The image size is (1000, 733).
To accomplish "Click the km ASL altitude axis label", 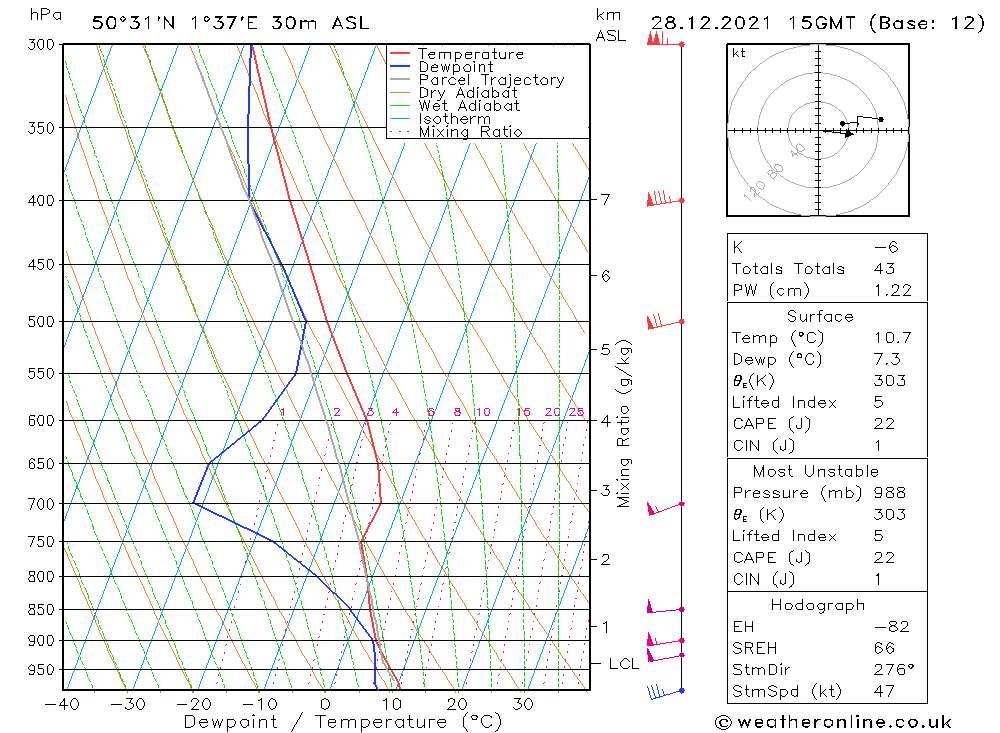I will (611, 26).
